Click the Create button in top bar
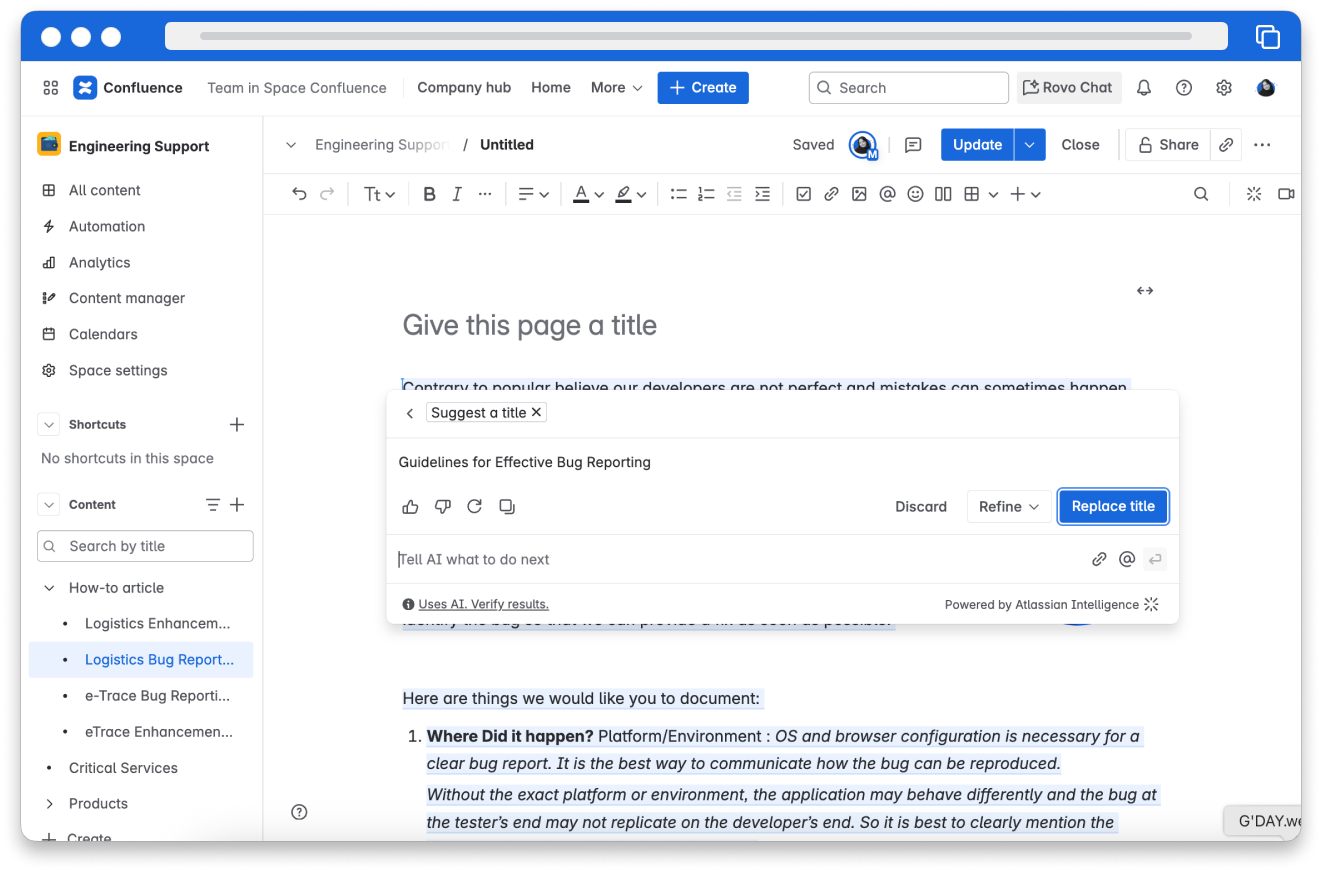This screenshot has width=1322, height=872. click(703, 88)
